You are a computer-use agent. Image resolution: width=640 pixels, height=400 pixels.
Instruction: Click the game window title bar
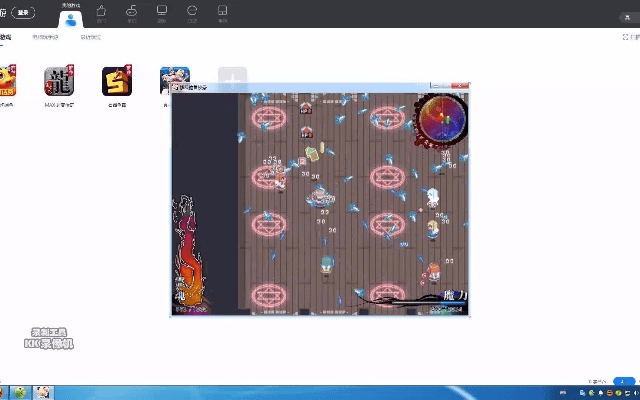(x=300, y=88)
